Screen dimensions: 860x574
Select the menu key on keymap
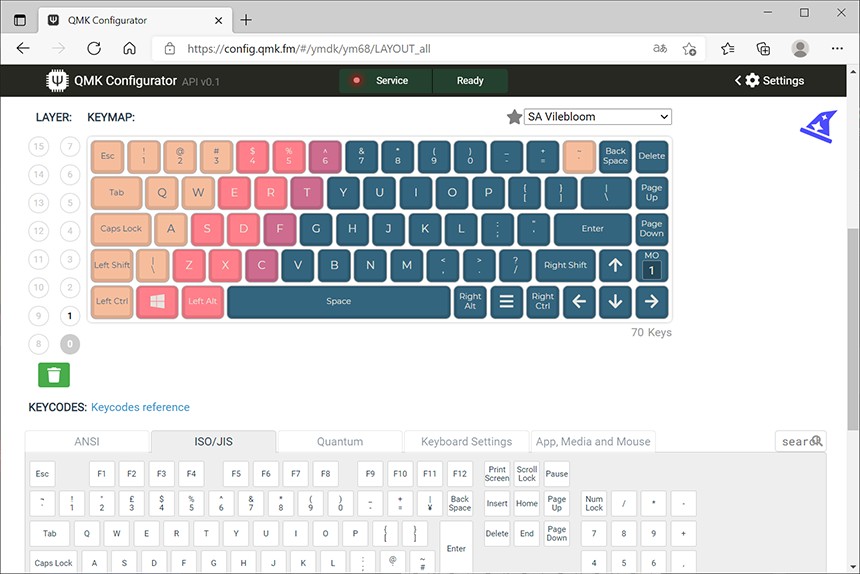pyautogui.click(x=506, y=301)
